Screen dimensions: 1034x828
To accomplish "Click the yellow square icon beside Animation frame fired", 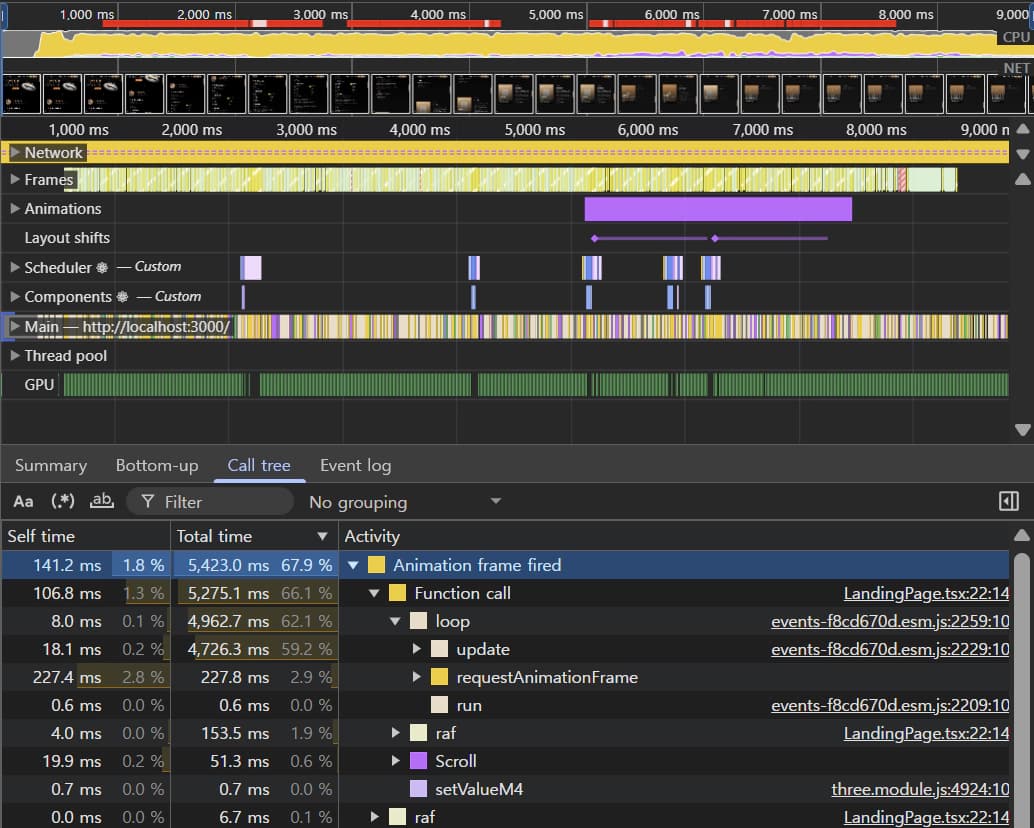I will (x=377, y=566).
